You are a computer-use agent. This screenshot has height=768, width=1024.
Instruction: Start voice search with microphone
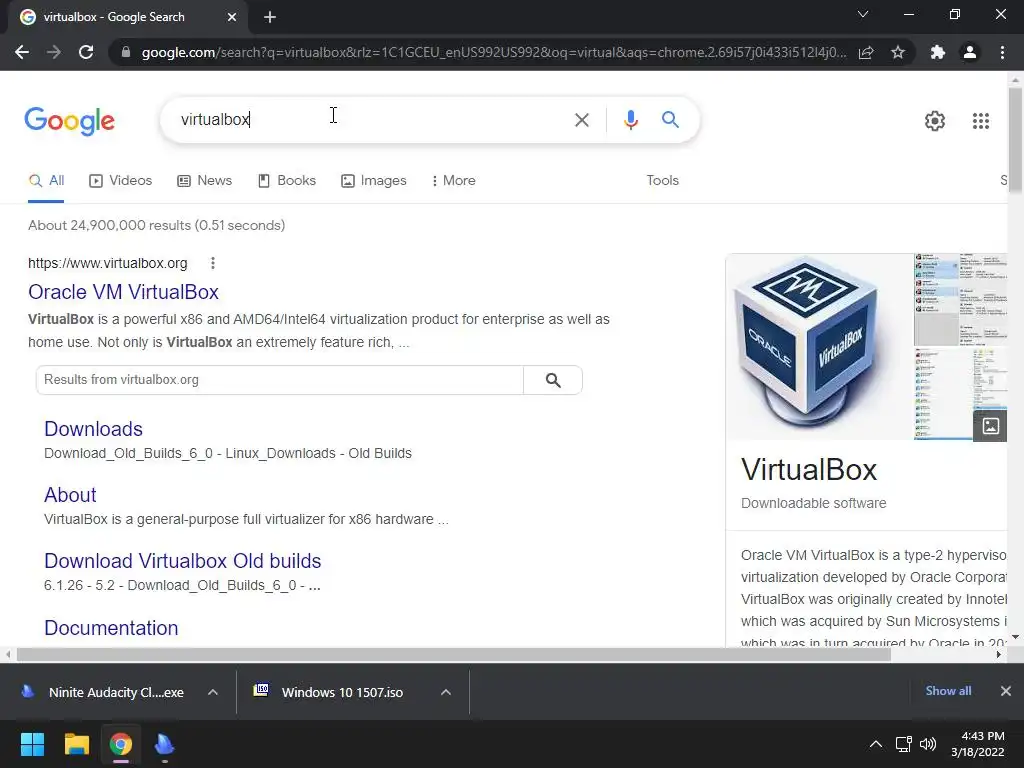point(630,120)
